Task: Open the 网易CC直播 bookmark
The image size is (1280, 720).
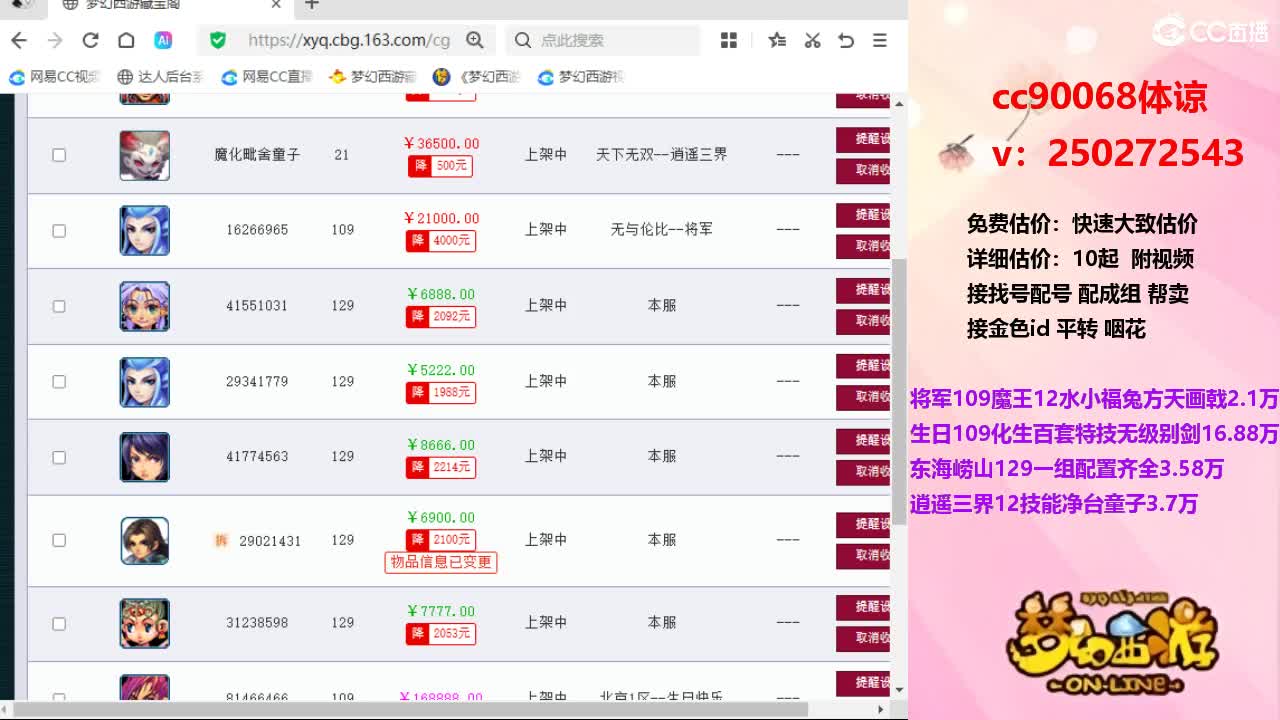Action: (x=267, y=77)
